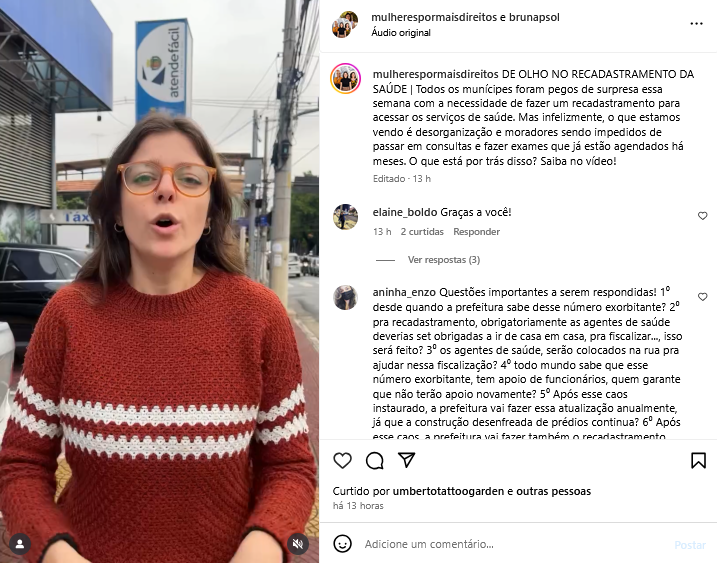Open comments with speech bubble icon
Image resolution: width=717 pixels, height=563 pixels.
pos(375,461)
